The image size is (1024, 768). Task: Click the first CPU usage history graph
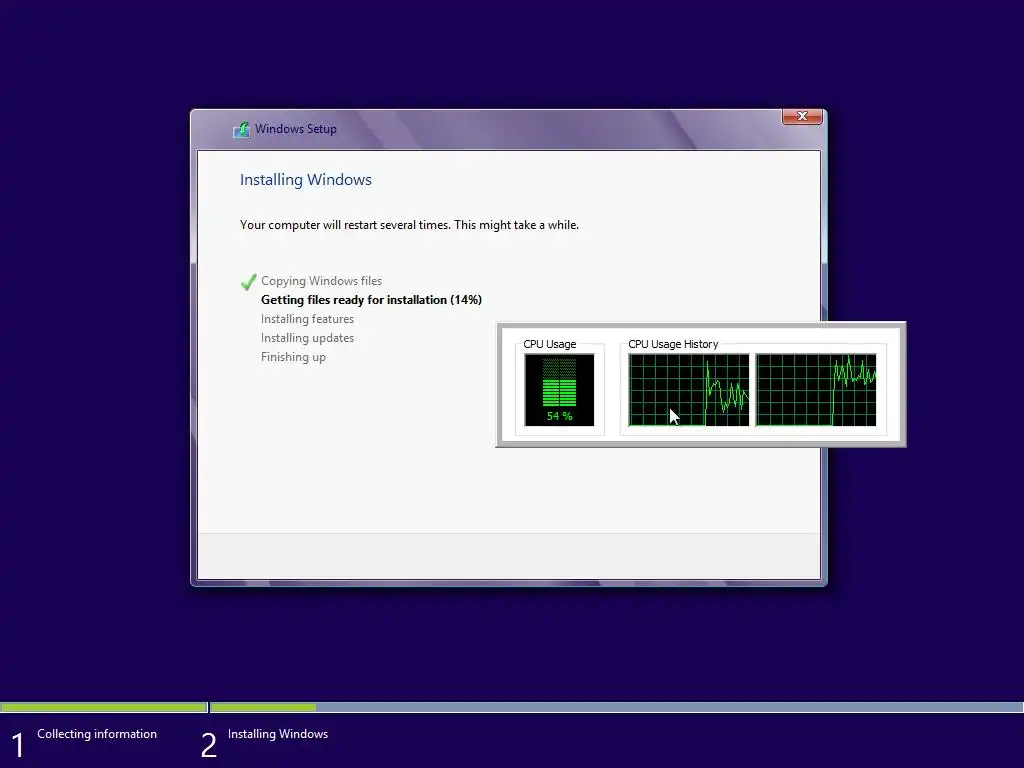click(688, 390)
